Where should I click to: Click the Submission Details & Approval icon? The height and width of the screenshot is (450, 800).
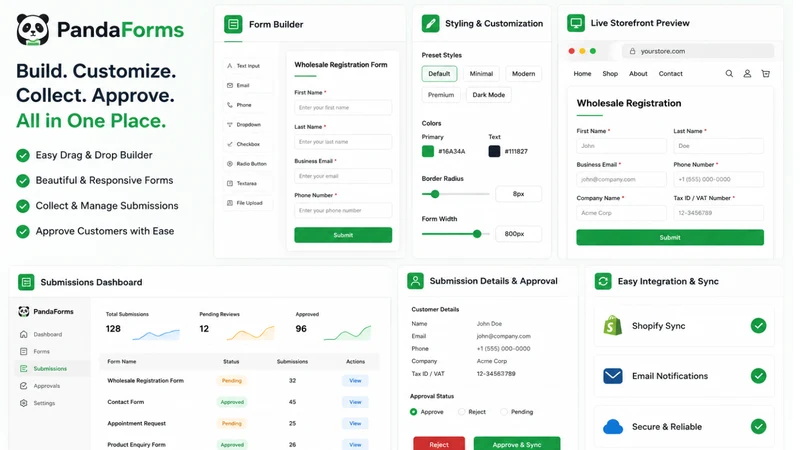(x=415, y=281)
